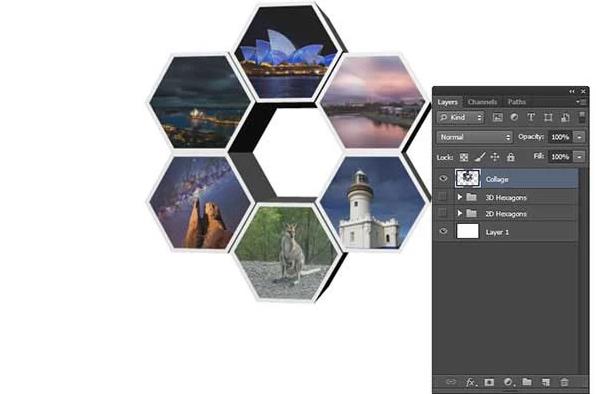Create new fill or adjustment layer
The image size is (596, 394).
pos(508,382)
